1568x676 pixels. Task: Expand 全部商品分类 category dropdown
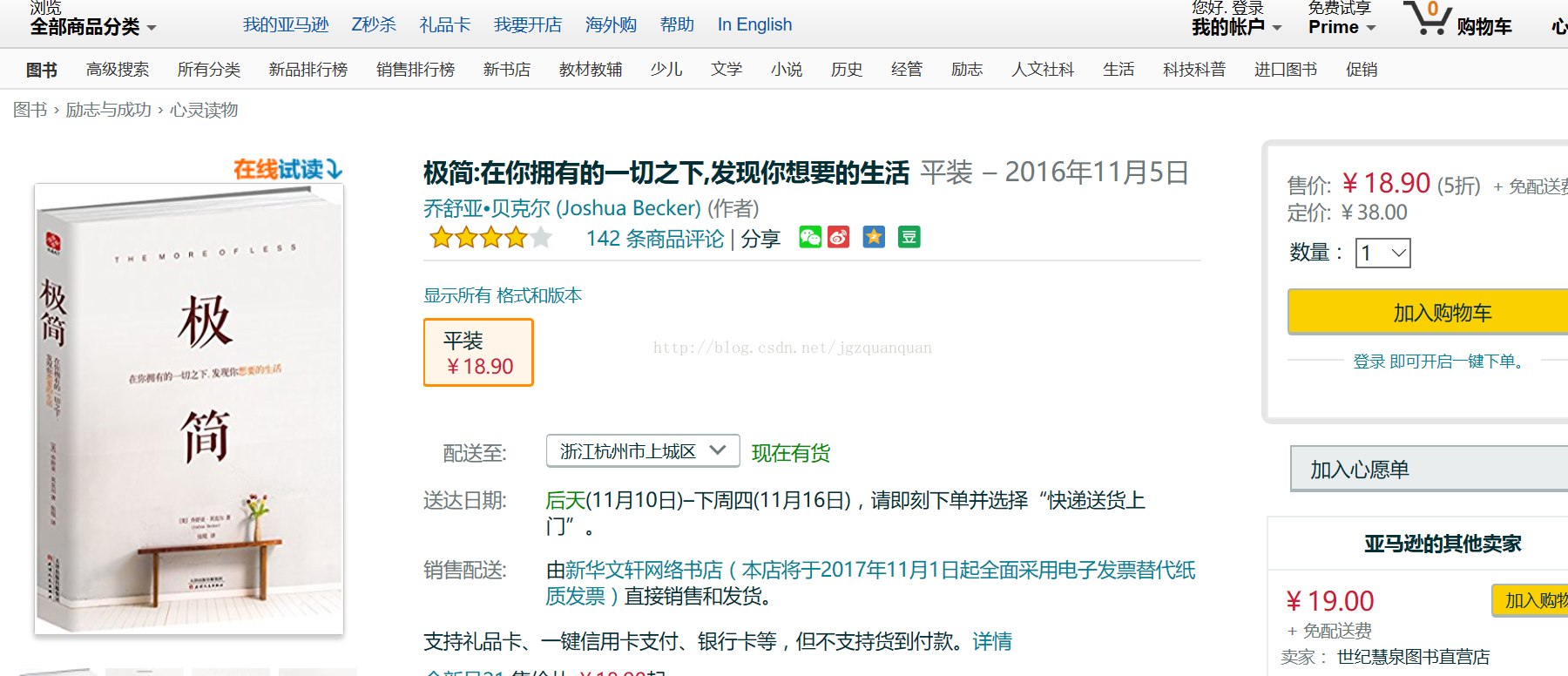[93, 27]
